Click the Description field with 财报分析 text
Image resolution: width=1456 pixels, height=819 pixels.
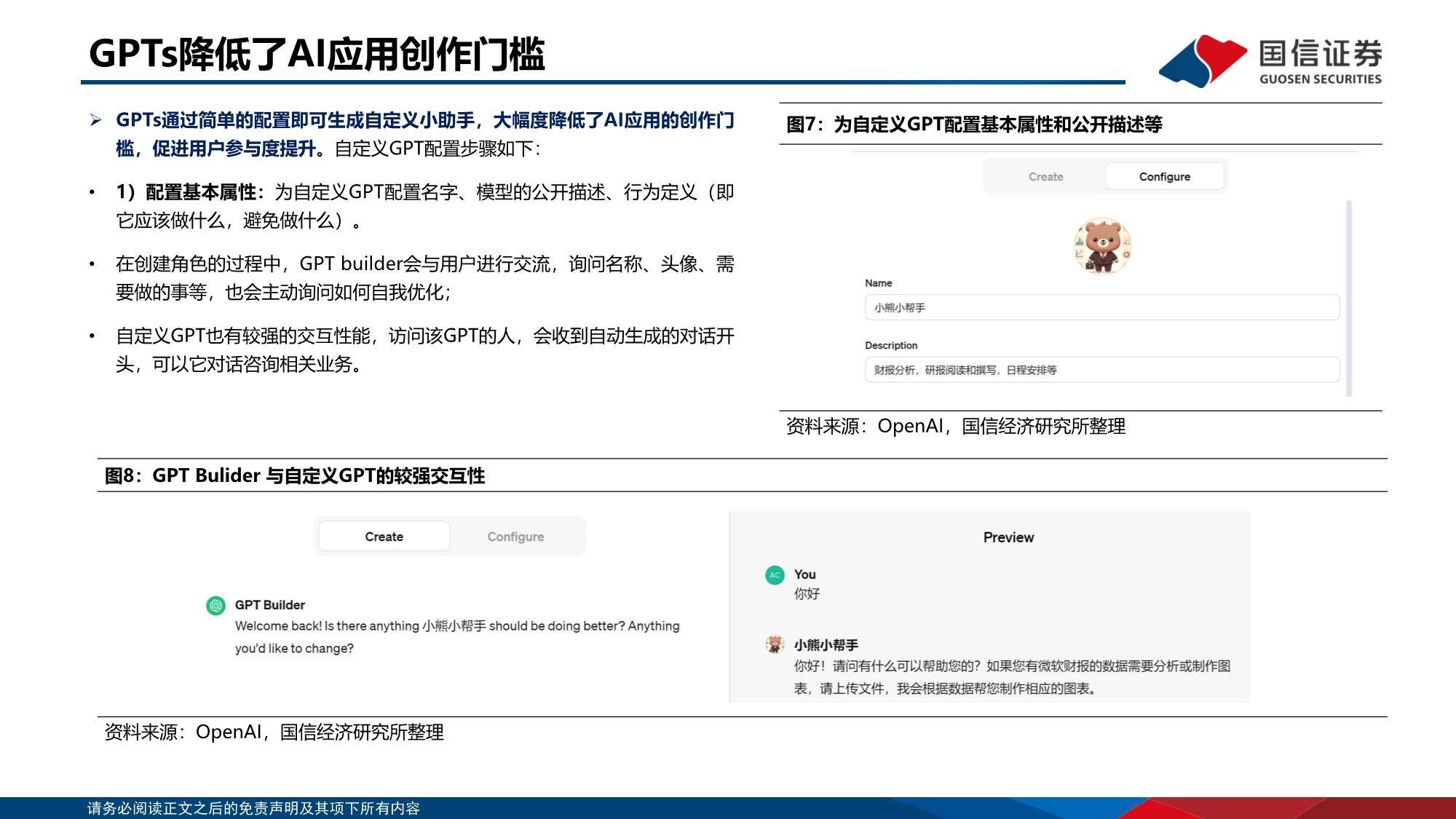coord(1102,370)
